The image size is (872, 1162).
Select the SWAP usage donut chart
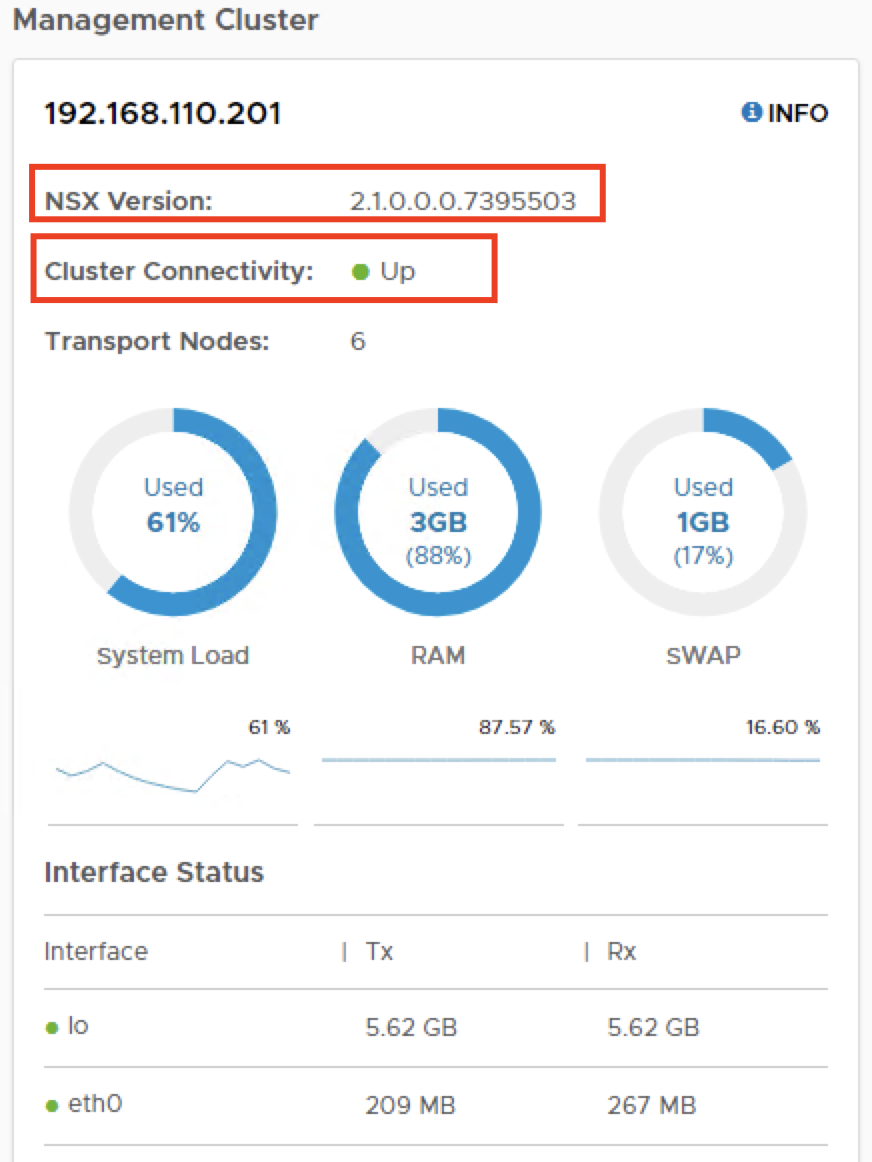click(x=703, y=511)
